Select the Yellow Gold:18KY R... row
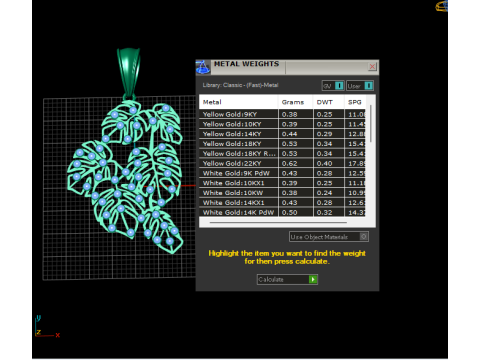480x360 pixels. click(x=282, y=154)
